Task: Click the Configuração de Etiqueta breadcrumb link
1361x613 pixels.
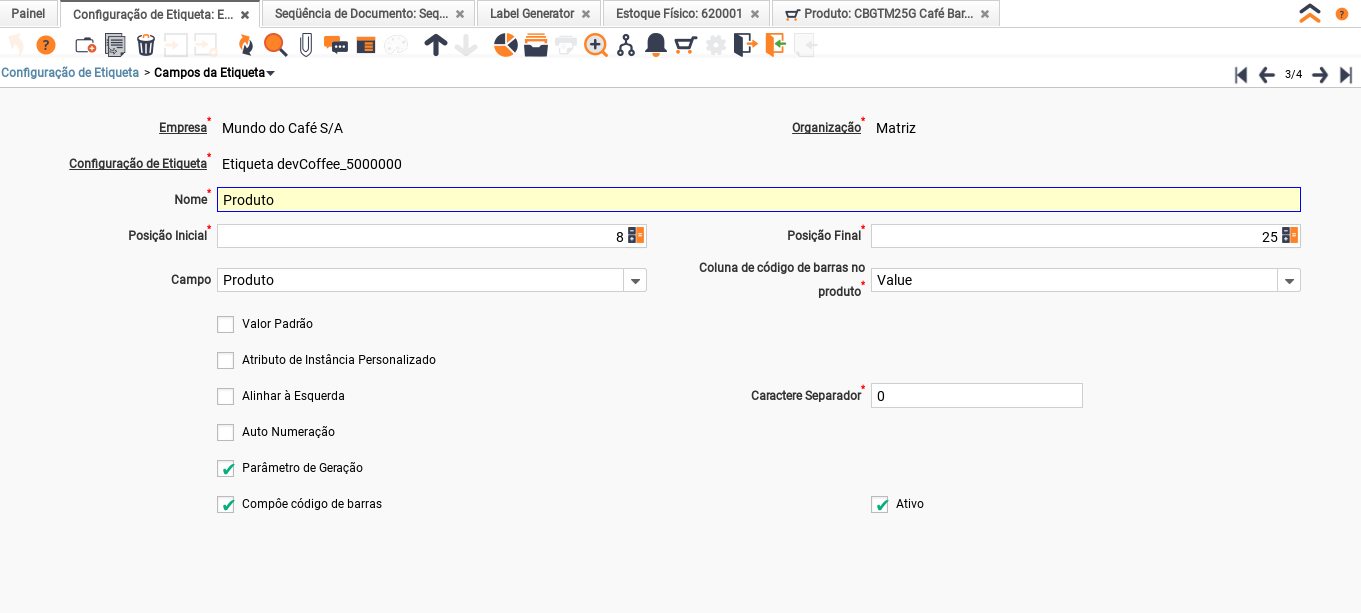Action: 70,73
